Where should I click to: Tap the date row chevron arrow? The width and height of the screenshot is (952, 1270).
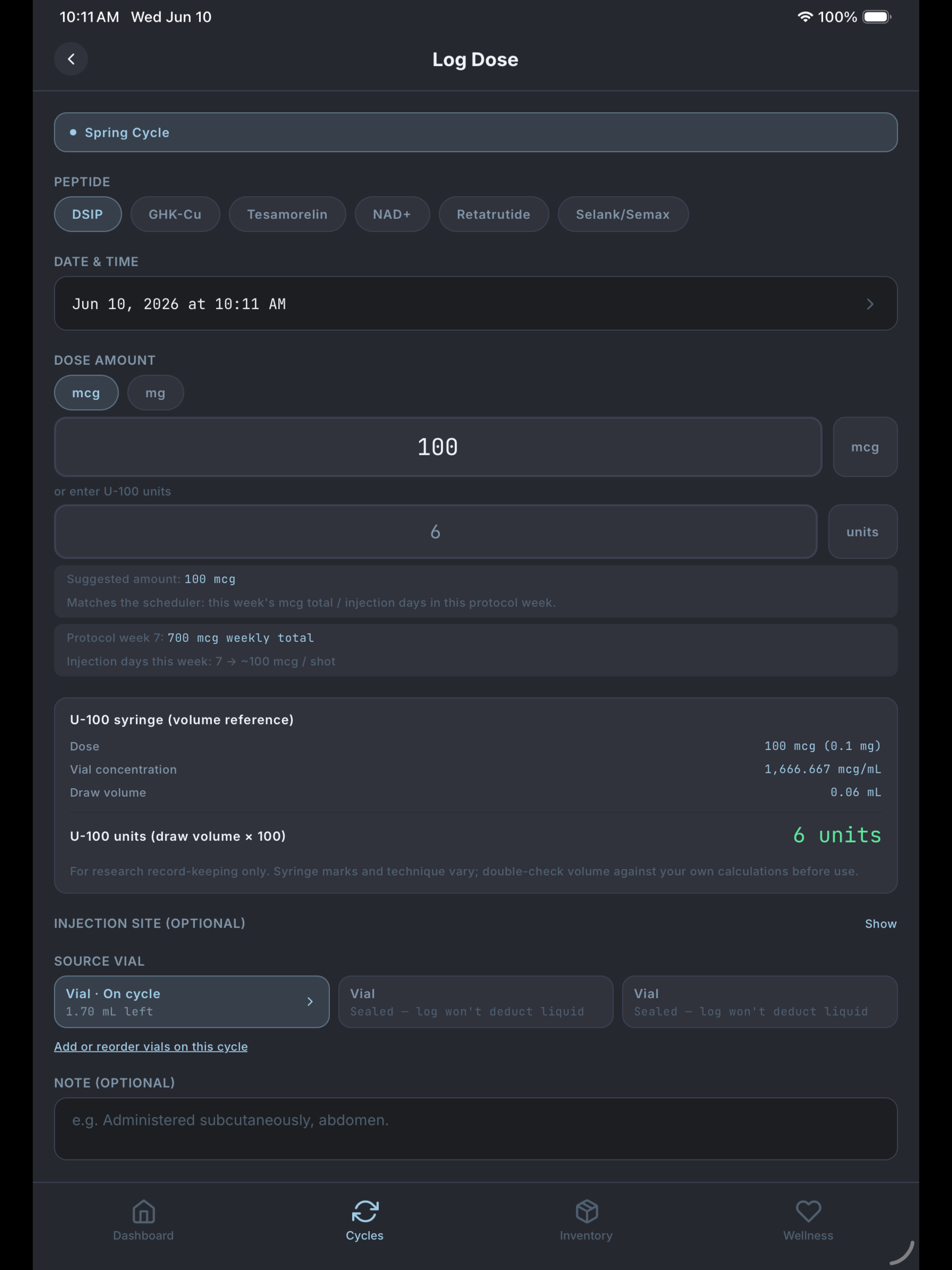[870, 304]
